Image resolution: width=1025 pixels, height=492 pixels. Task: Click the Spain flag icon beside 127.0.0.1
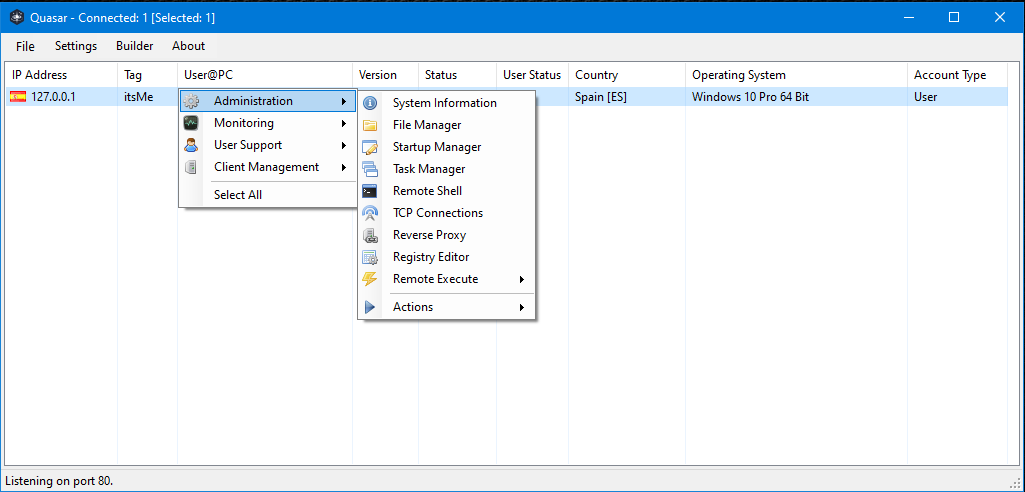pyautogui.click(x=18, y=97)
